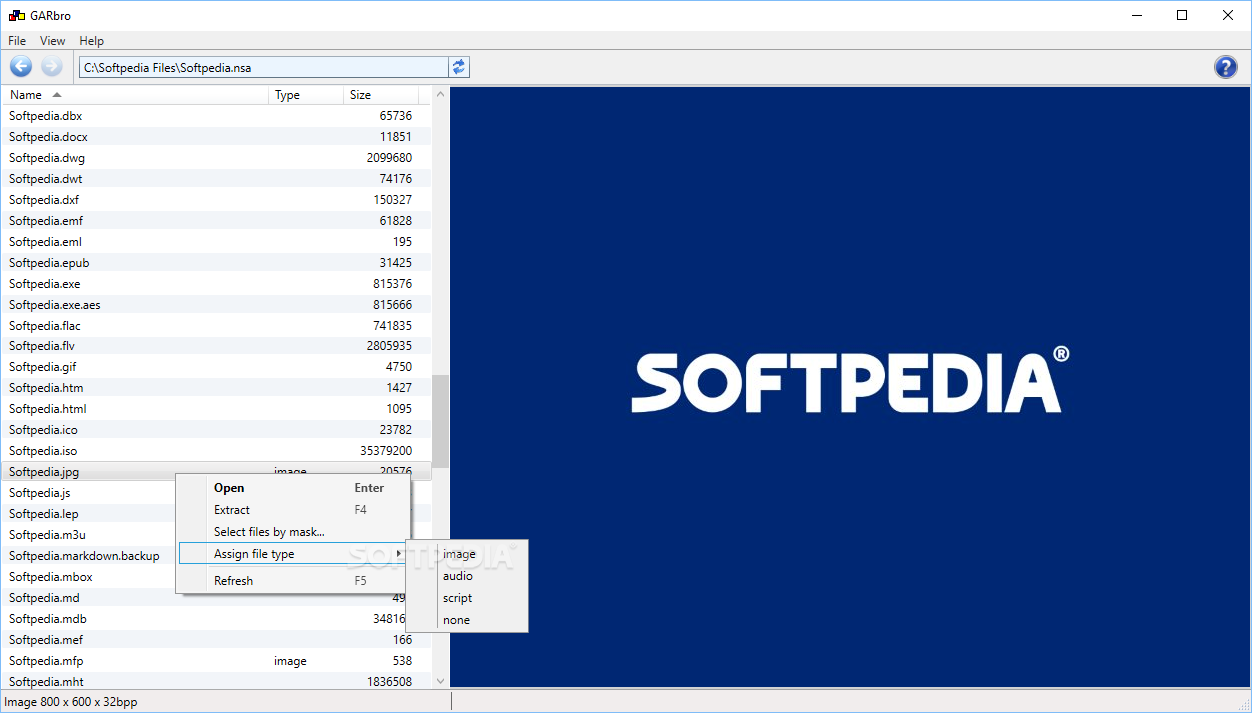Select the Softpedia.dxf entry

coord(217,200)
